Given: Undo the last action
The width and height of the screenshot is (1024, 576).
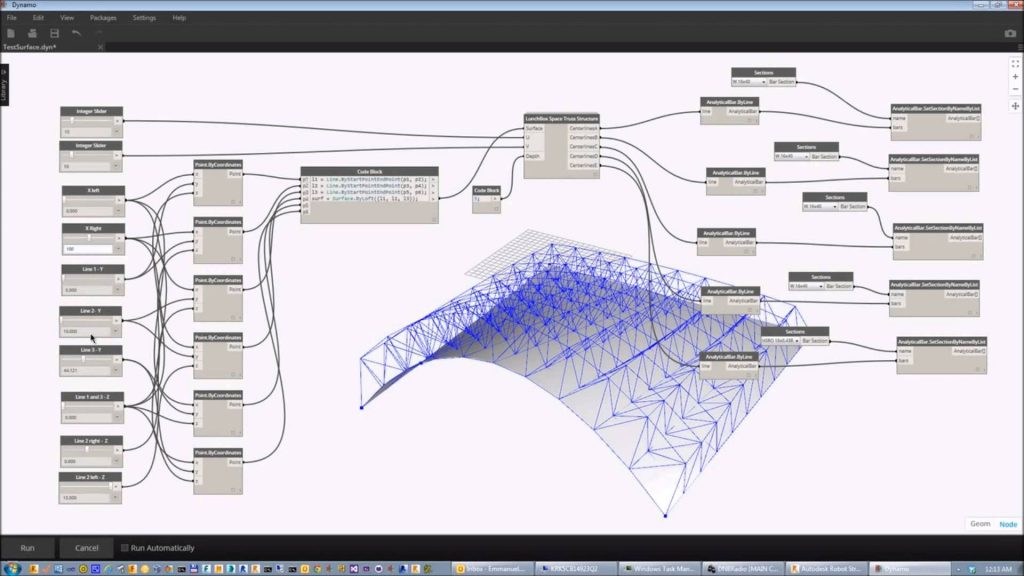Looking at the screenshot, I should tap(75, 32).
